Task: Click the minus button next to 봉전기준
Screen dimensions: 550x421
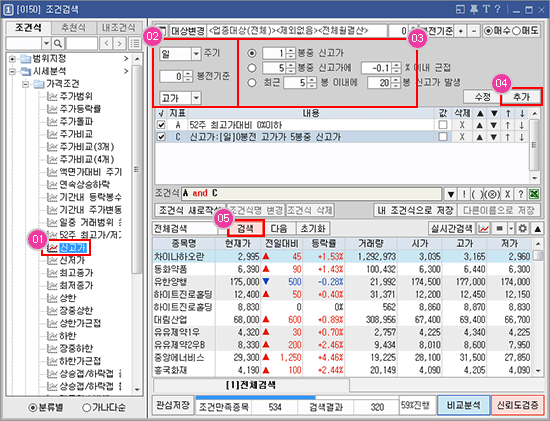Action: (x=474, y=31)
